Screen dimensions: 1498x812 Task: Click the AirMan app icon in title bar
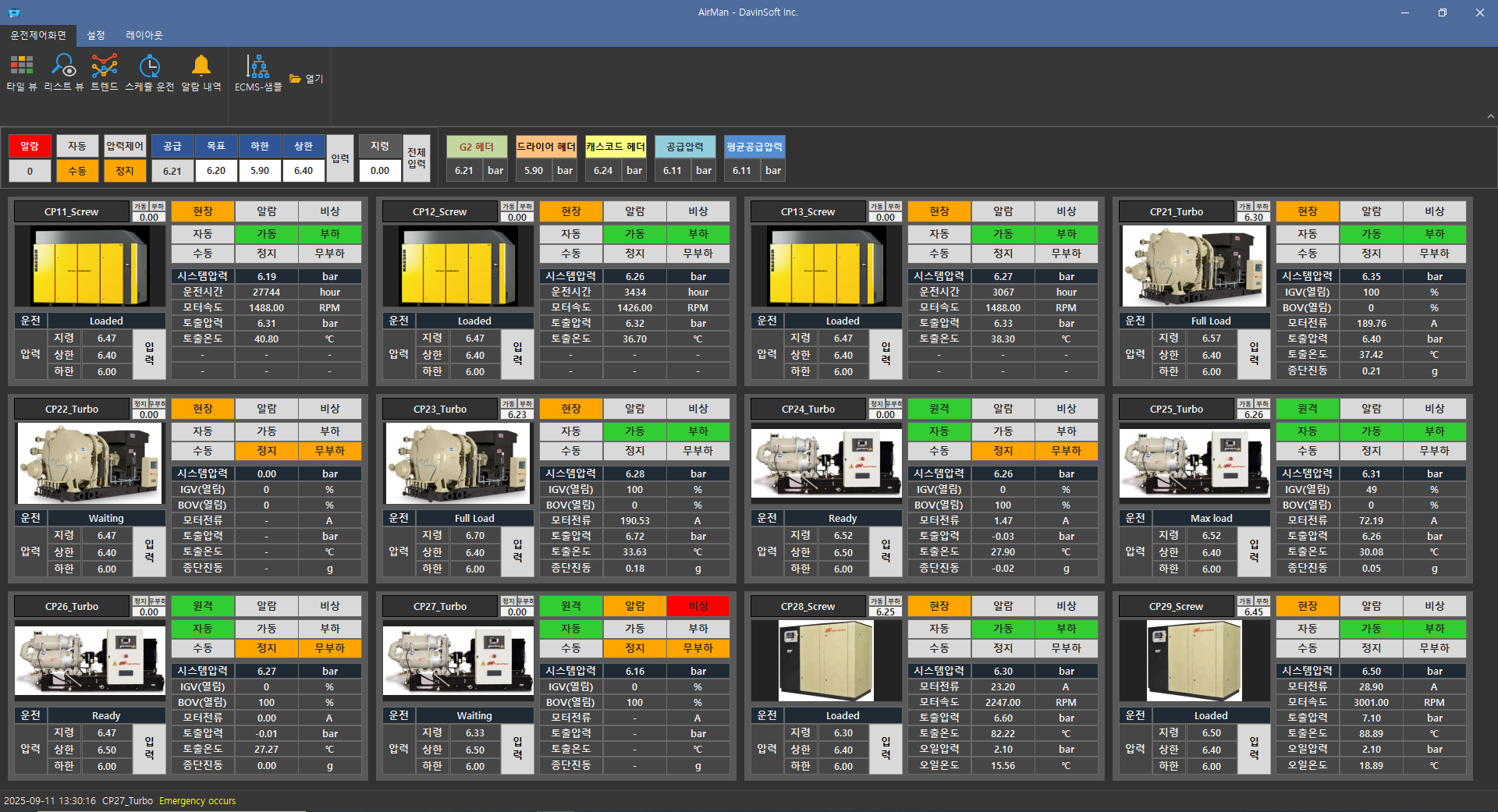[14, 12]
